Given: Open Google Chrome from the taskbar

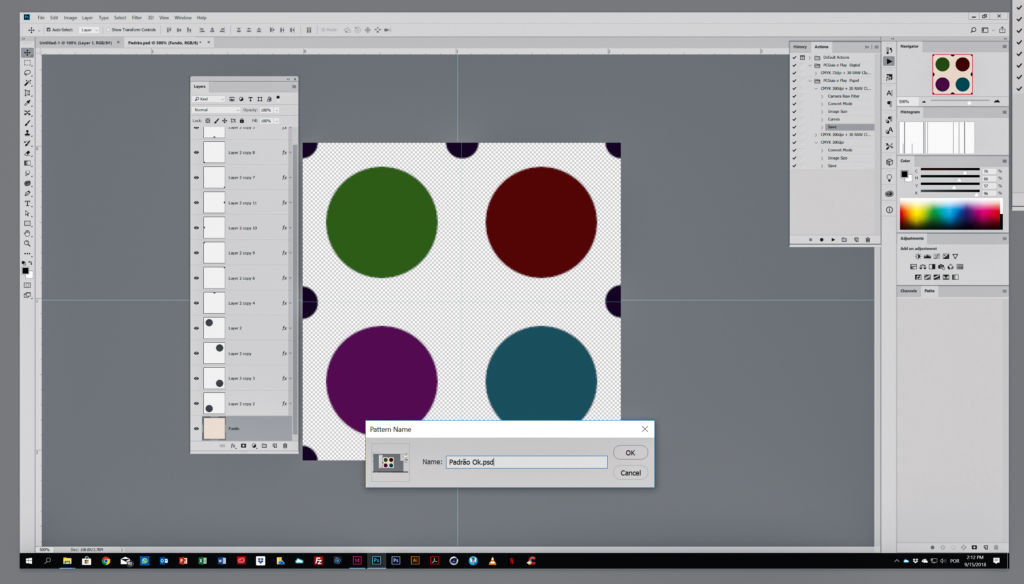Looking at the screenshot, I should click(x=106, y=560).
